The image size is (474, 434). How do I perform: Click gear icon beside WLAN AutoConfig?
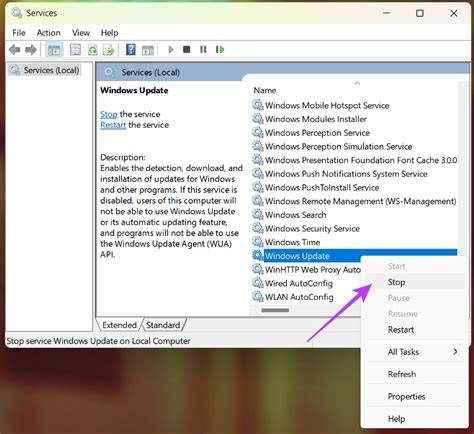(x=258, y=296)
